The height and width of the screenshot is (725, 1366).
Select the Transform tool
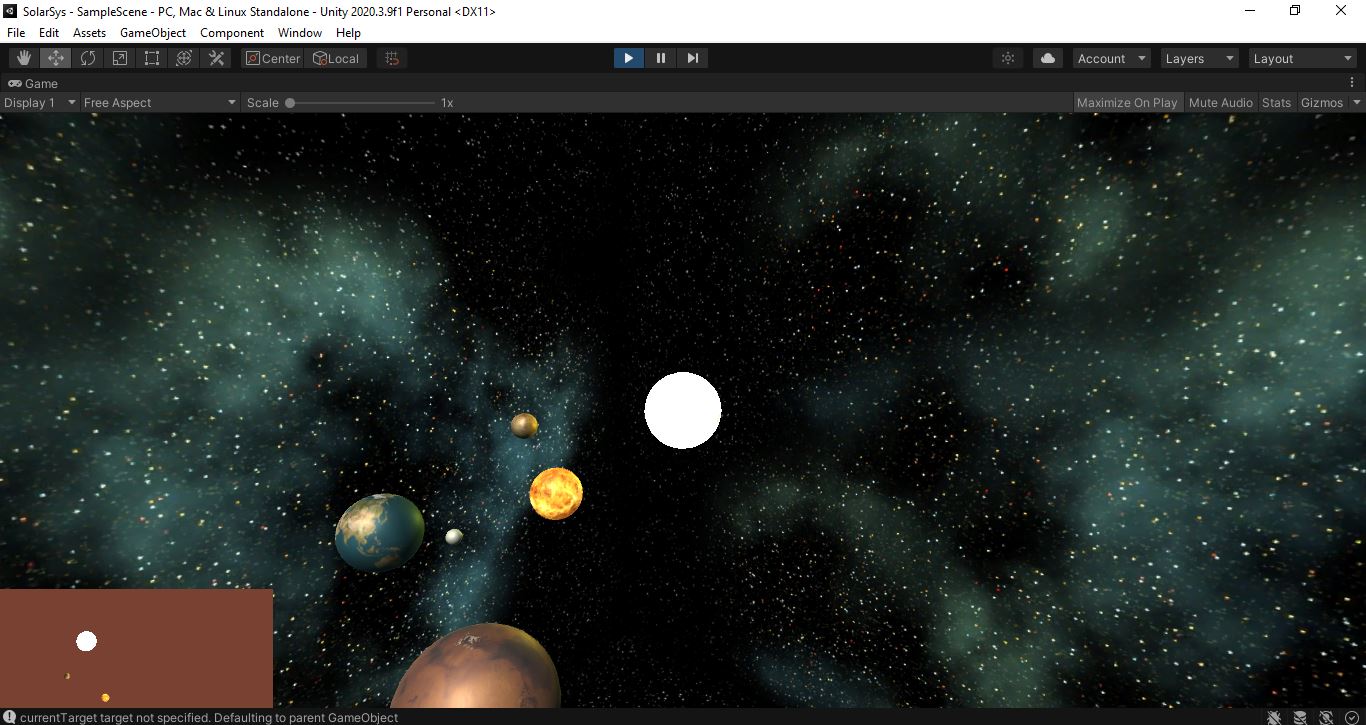[184, 58]
